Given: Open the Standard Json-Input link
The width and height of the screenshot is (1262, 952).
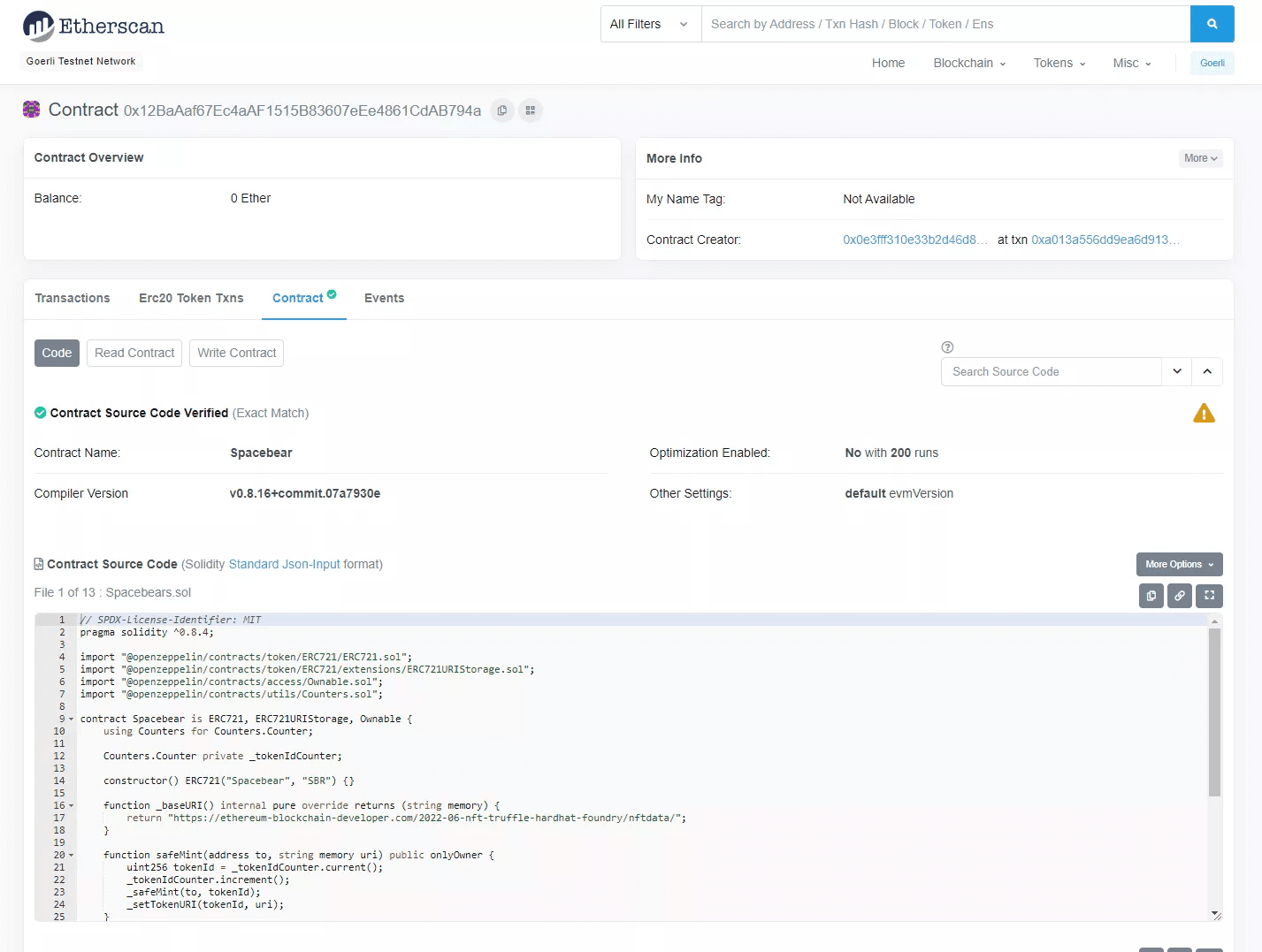Looking at the screenshot, I should [x=284, y=564].
